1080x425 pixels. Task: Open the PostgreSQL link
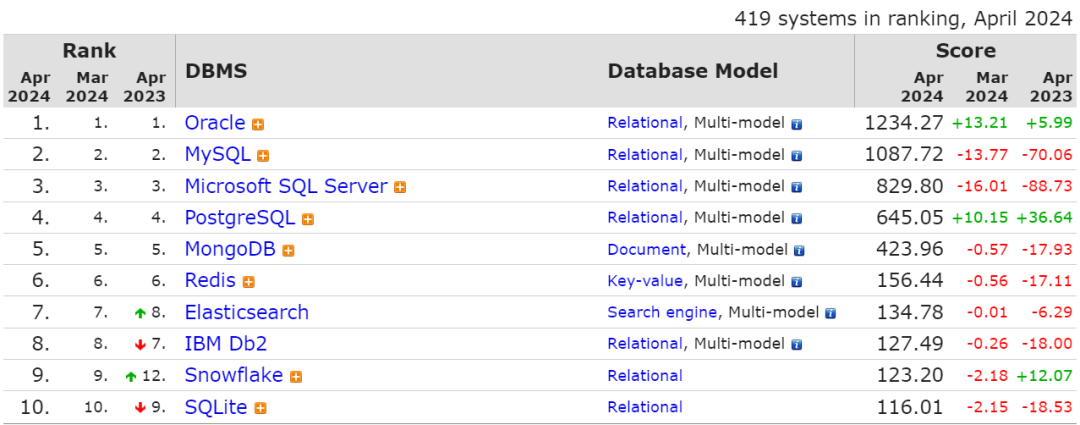(240, 217)
